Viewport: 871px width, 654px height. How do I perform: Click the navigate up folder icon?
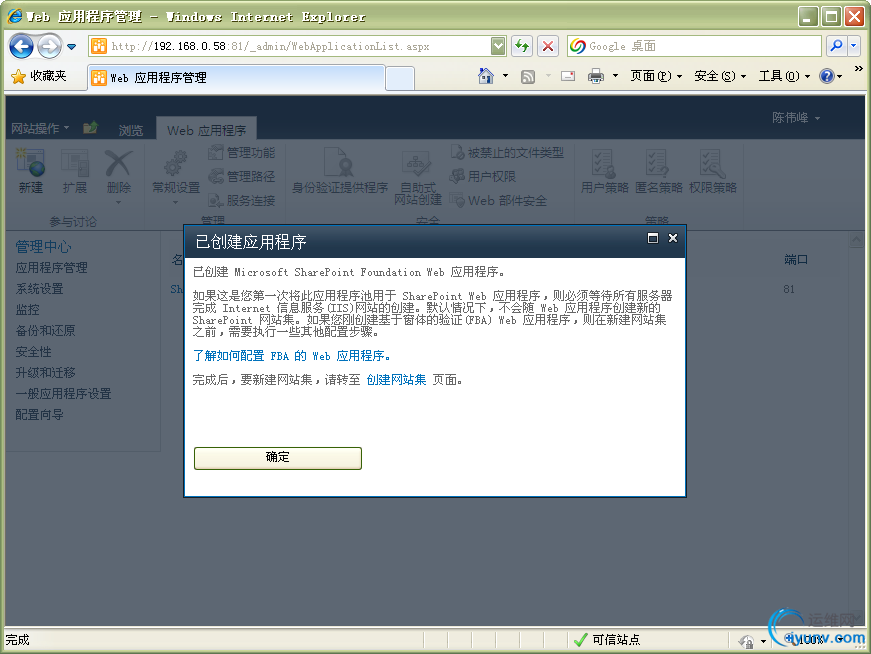pyautogui.click(x=91, y=128)
